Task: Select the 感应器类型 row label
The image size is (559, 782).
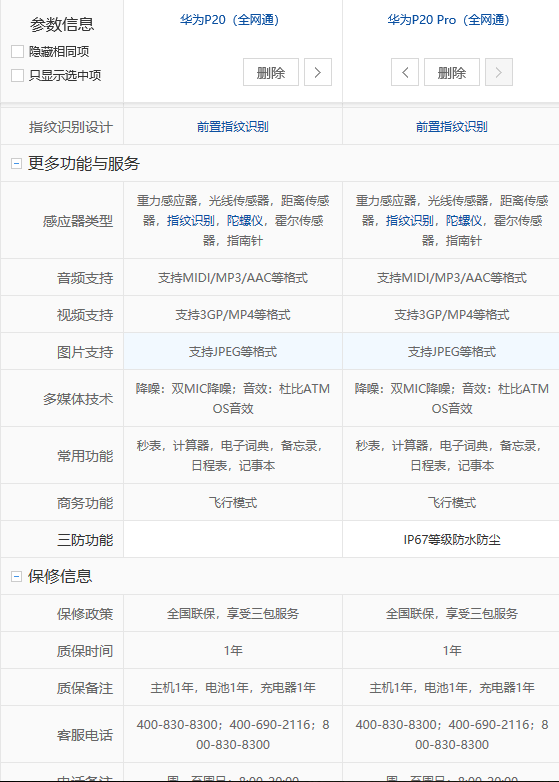Action: [x=78, y=221]
